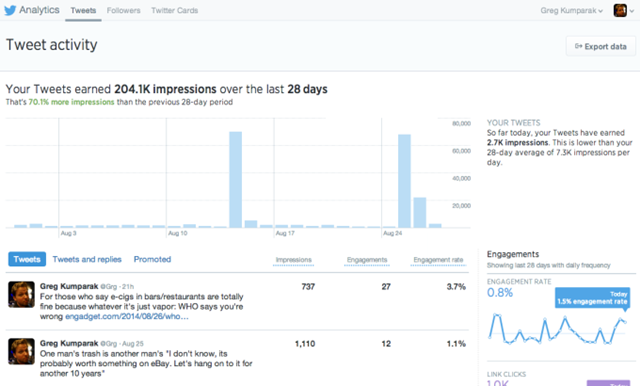This screenshot has height=386, width=640.
Task: Click the Export data button
Action: point(600,46)
